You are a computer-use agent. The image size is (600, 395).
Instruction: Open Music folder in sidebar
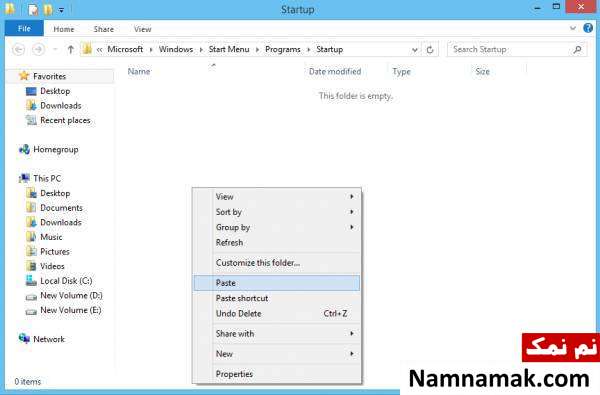click(51, 237)
